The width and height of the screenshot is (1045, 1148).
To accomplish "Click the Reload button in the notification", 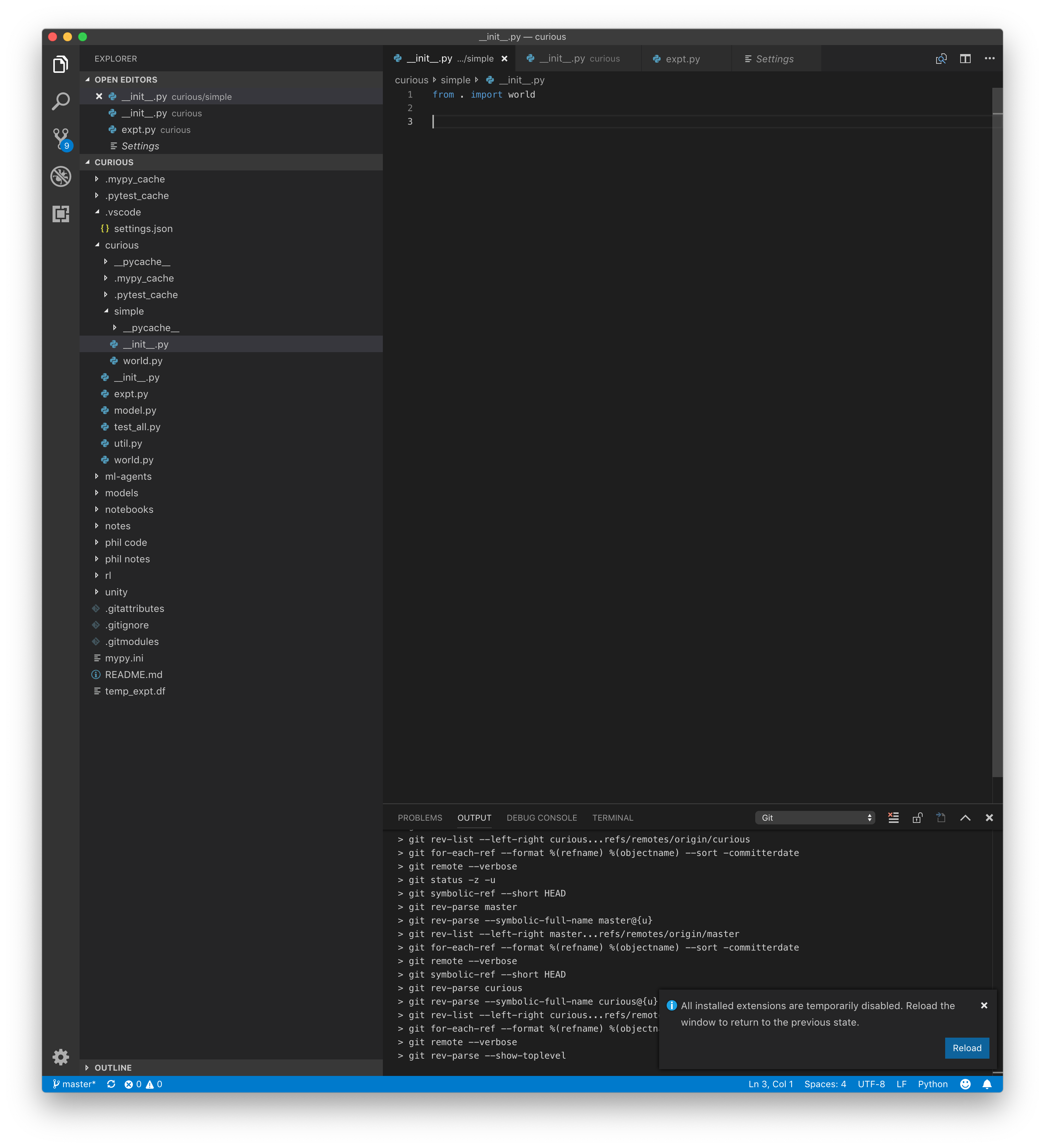I will click(x=967, y=1048).
